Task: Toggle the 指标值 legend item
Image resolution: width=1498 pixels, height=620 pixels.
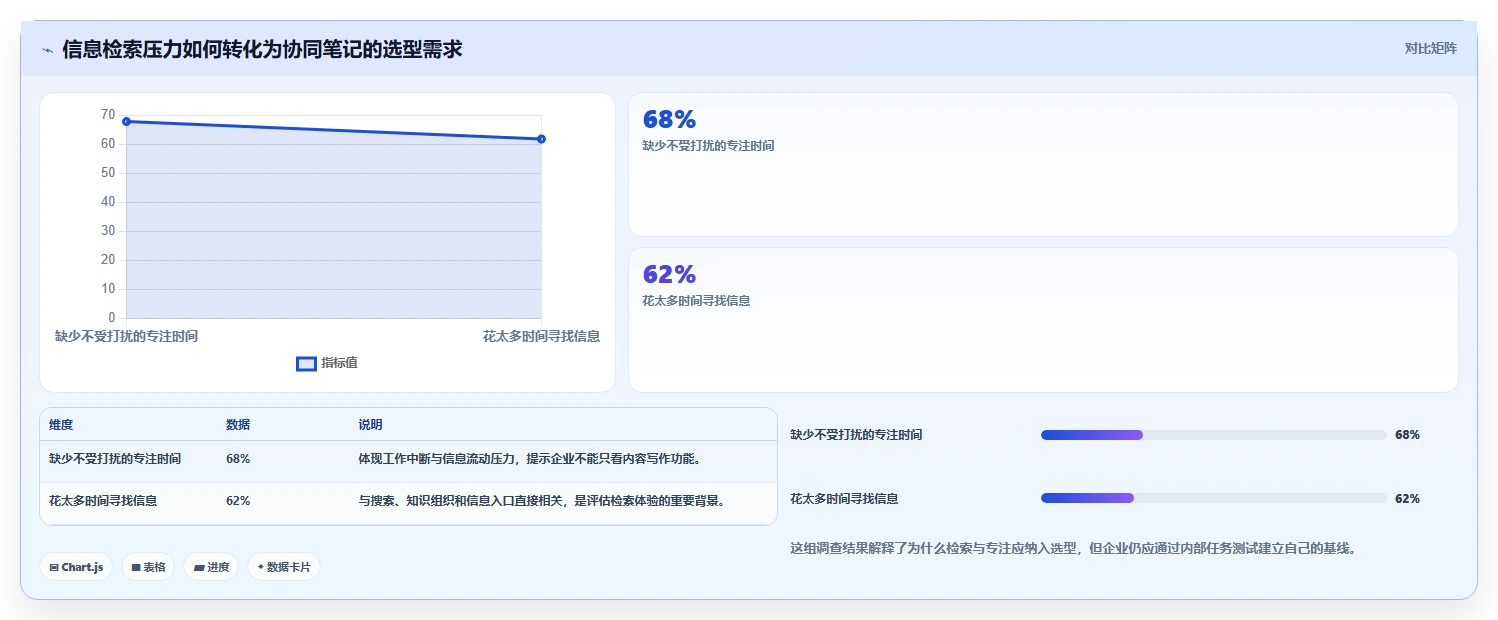Action: [326, 363]
